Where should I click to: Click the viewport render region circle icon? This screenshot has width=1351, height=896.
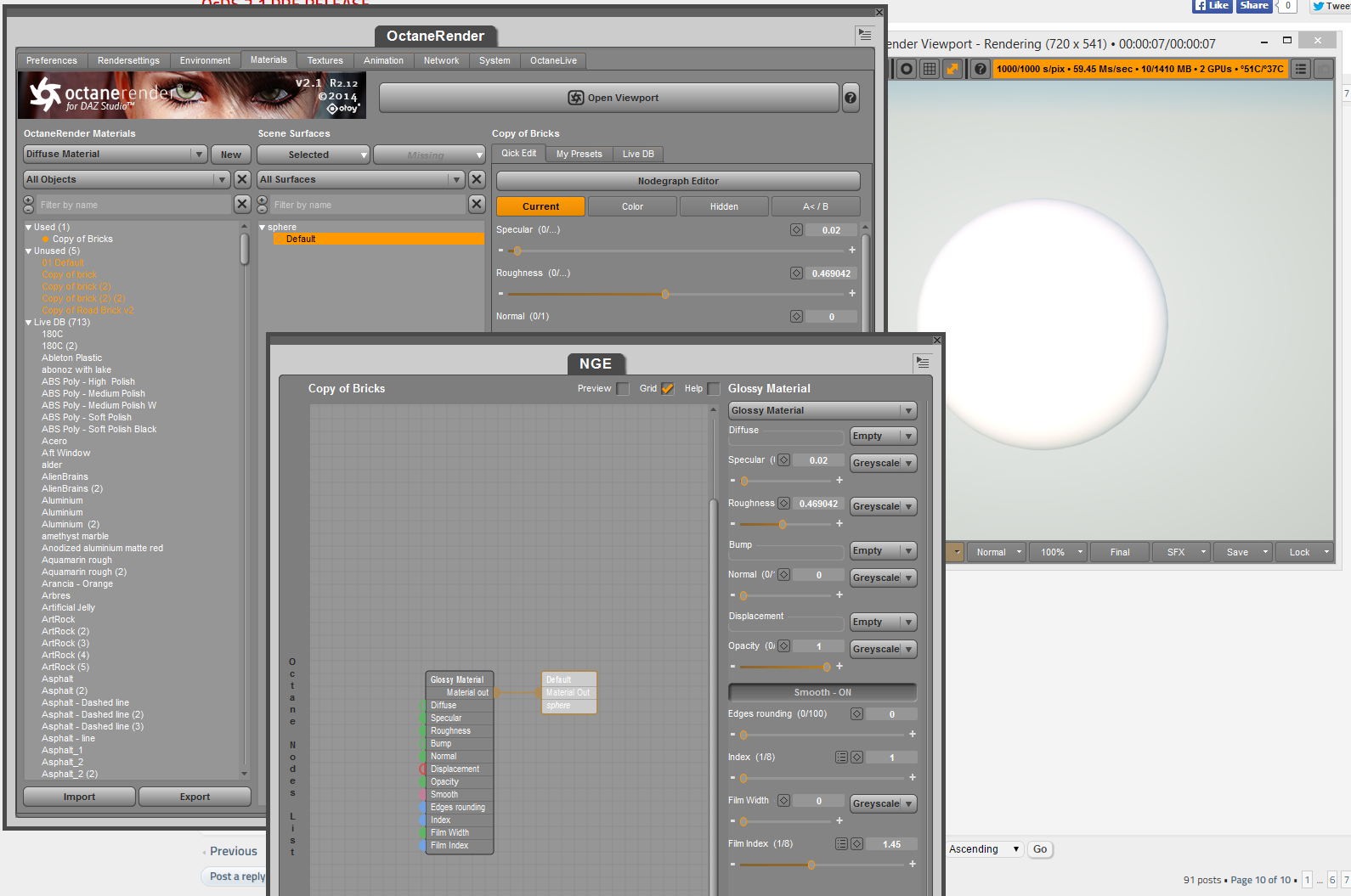click(907, 69)
